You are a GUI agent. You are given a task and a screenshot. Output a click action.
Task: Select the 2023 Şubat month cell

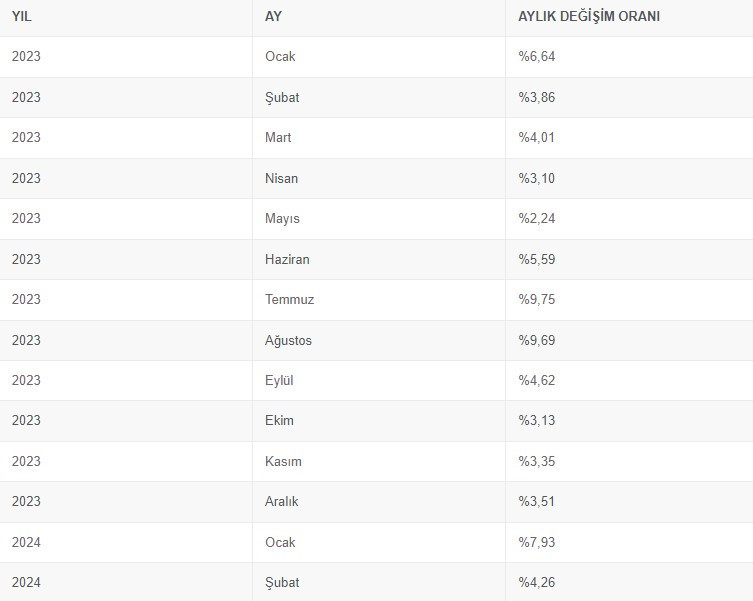pyautogui.click(x=282, y=97)
